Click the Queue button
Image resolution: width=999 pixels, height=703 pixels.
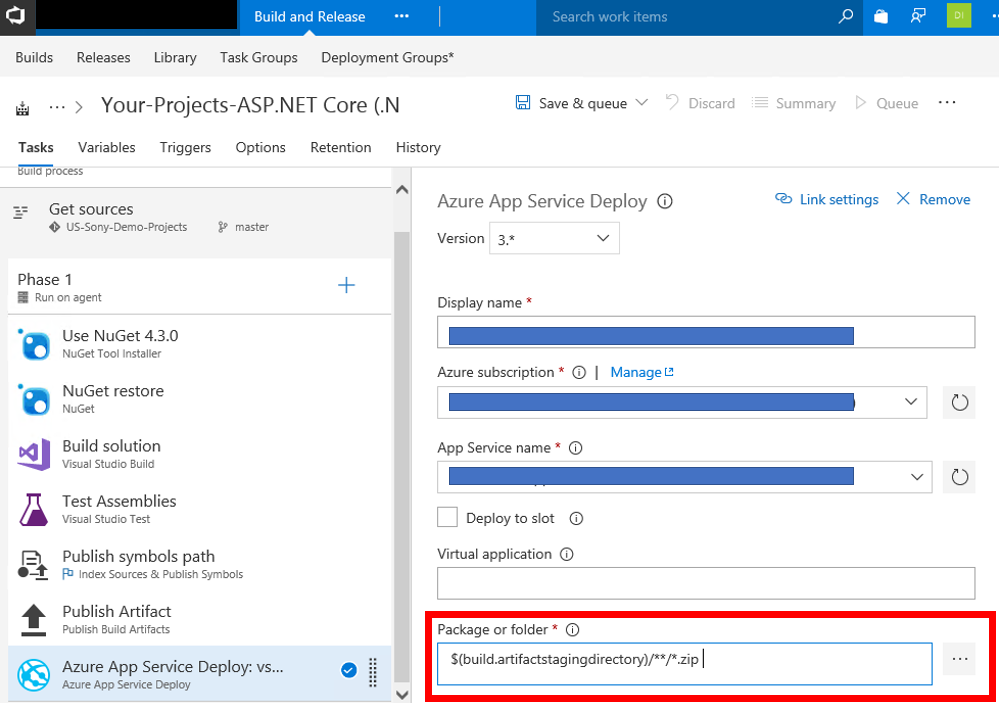886,103
